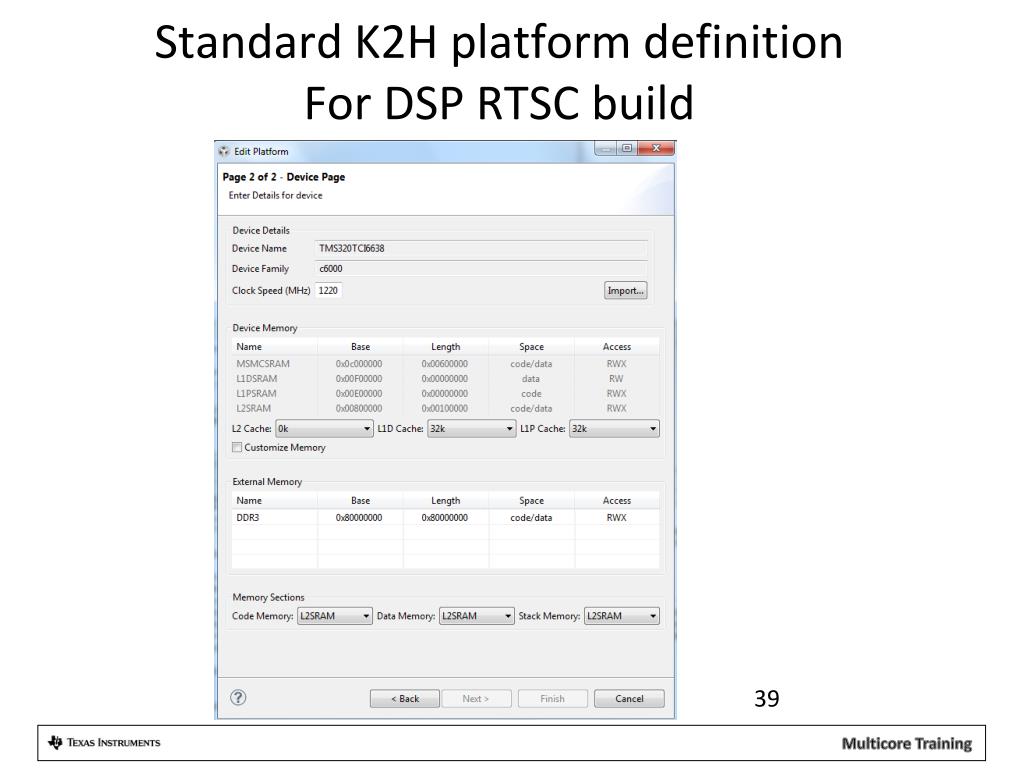Image resolution: width=1024 pixels, height=768 pixels.
Task: Select the L1DSRAM memory row
Action: 445,379
